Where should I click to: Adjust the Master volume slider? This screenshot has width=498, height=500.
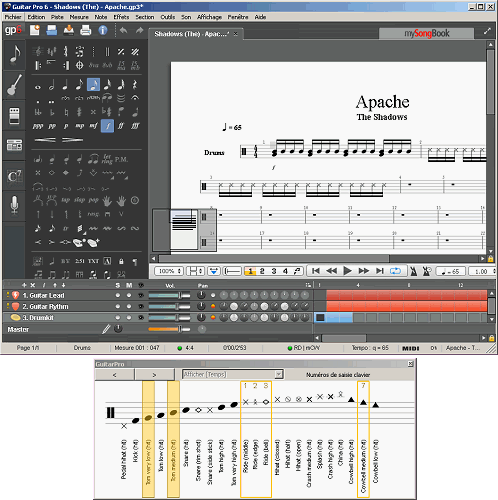point(169,329)
